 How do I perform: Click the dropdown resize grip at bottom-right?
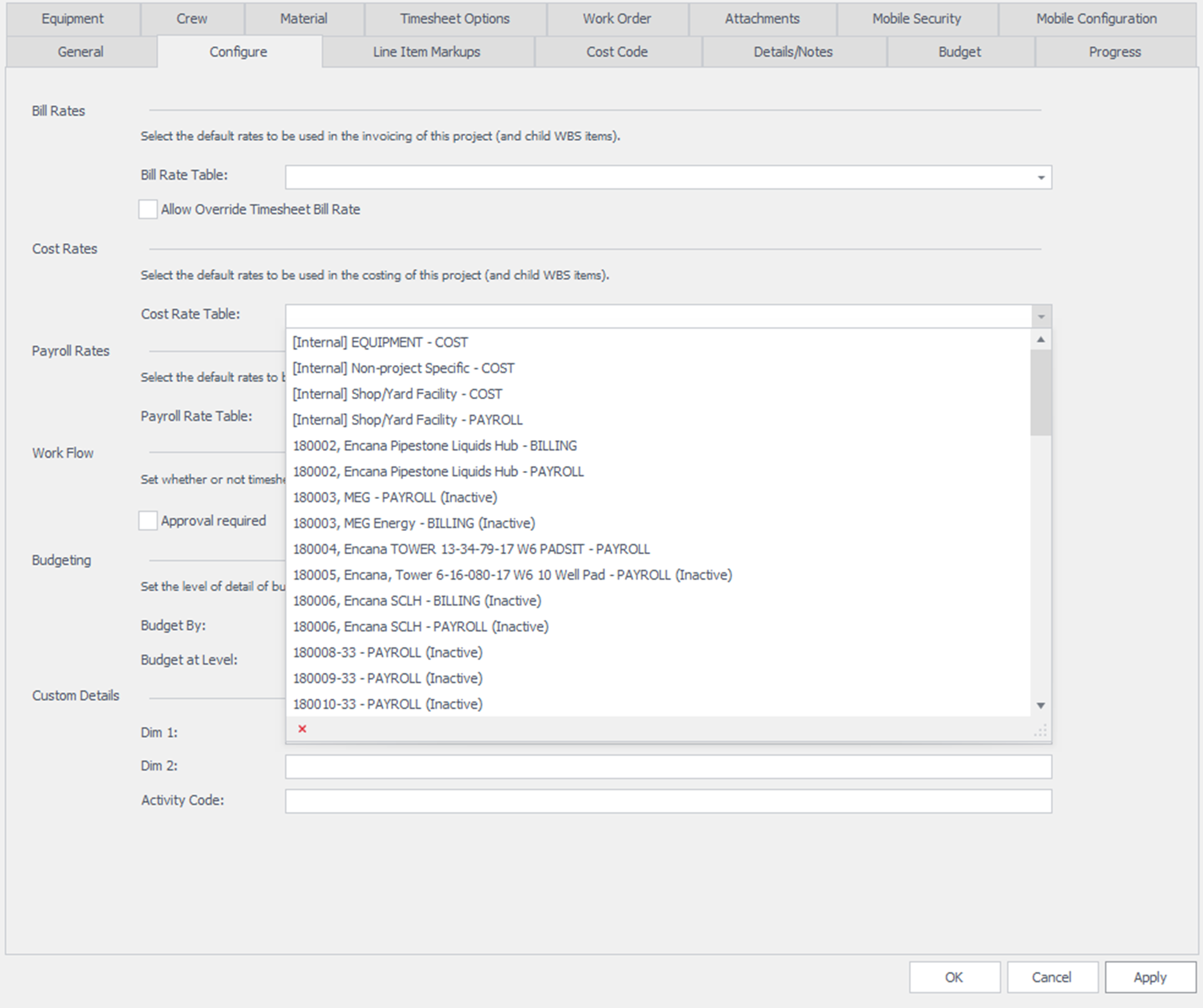pyautogui.click(x=1041, y=731)
